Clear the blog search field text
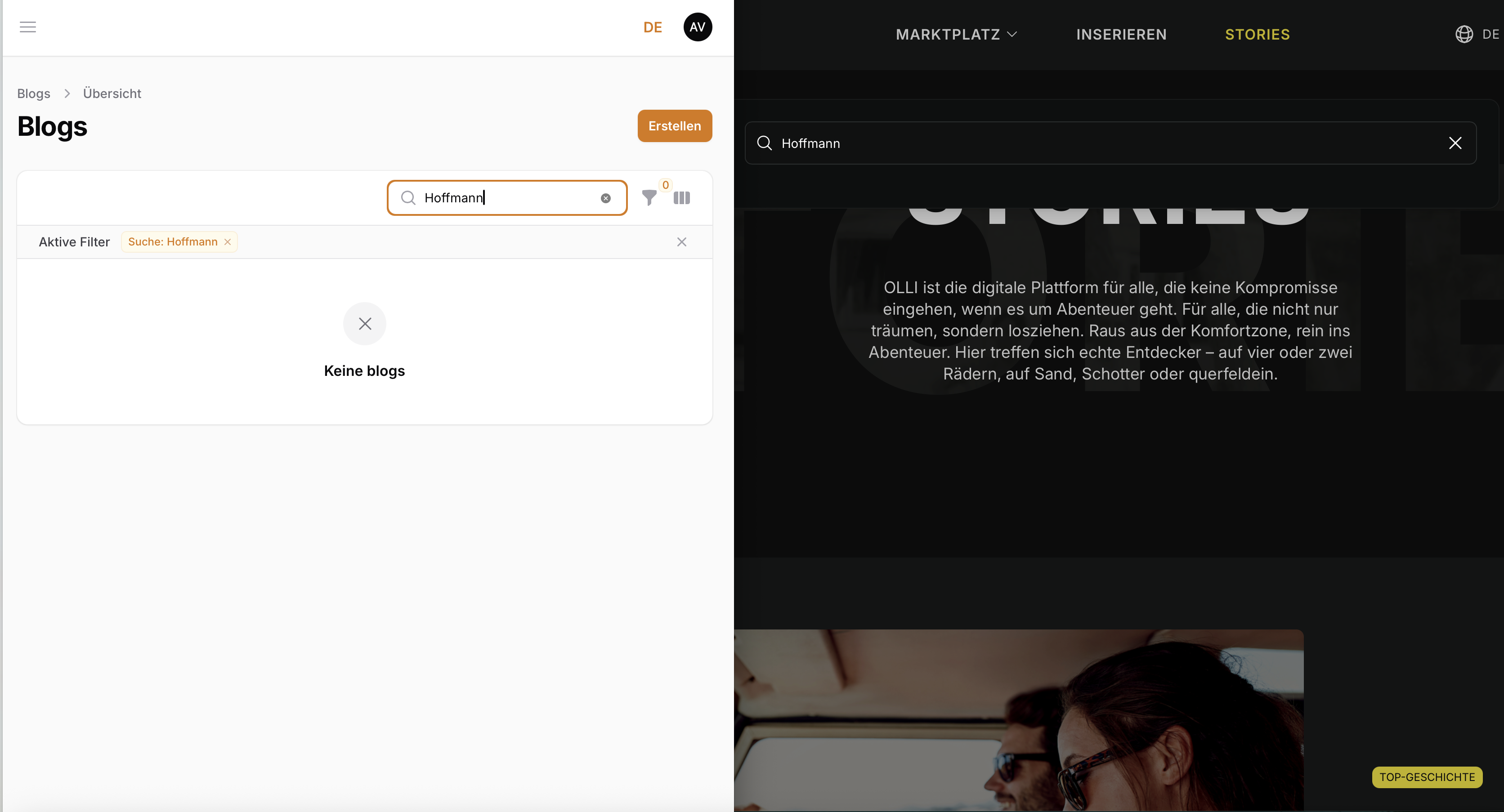Image resolution: width=1504 pixels, height=812 pixels. [x=605, y=198]
